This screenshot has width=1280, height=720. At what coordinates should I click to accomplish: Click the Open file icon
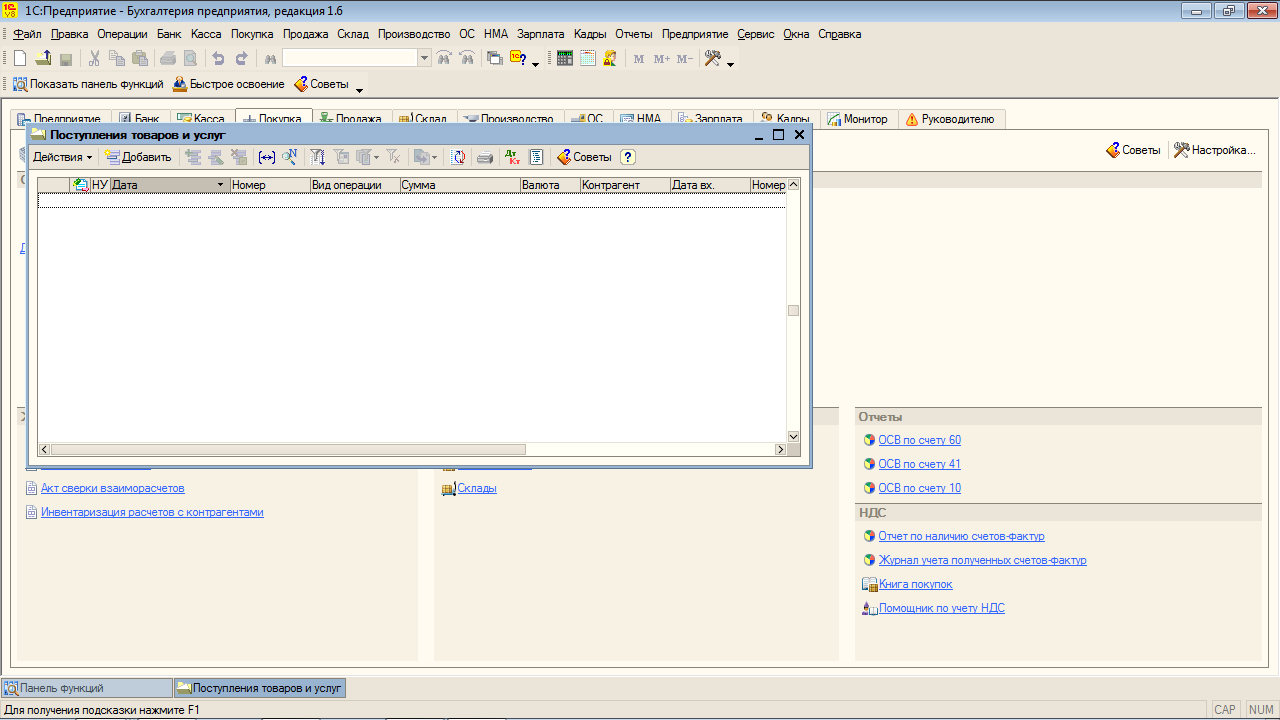coord(43,58)
